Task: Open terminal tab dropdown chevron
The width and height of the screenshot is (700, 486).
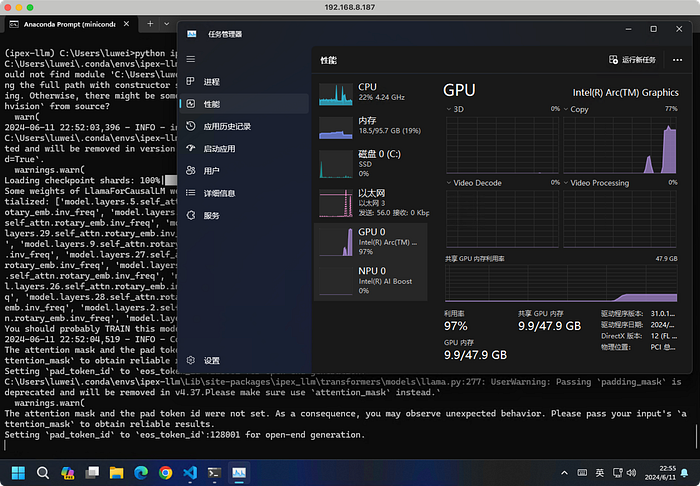Action: coord(167,24)
